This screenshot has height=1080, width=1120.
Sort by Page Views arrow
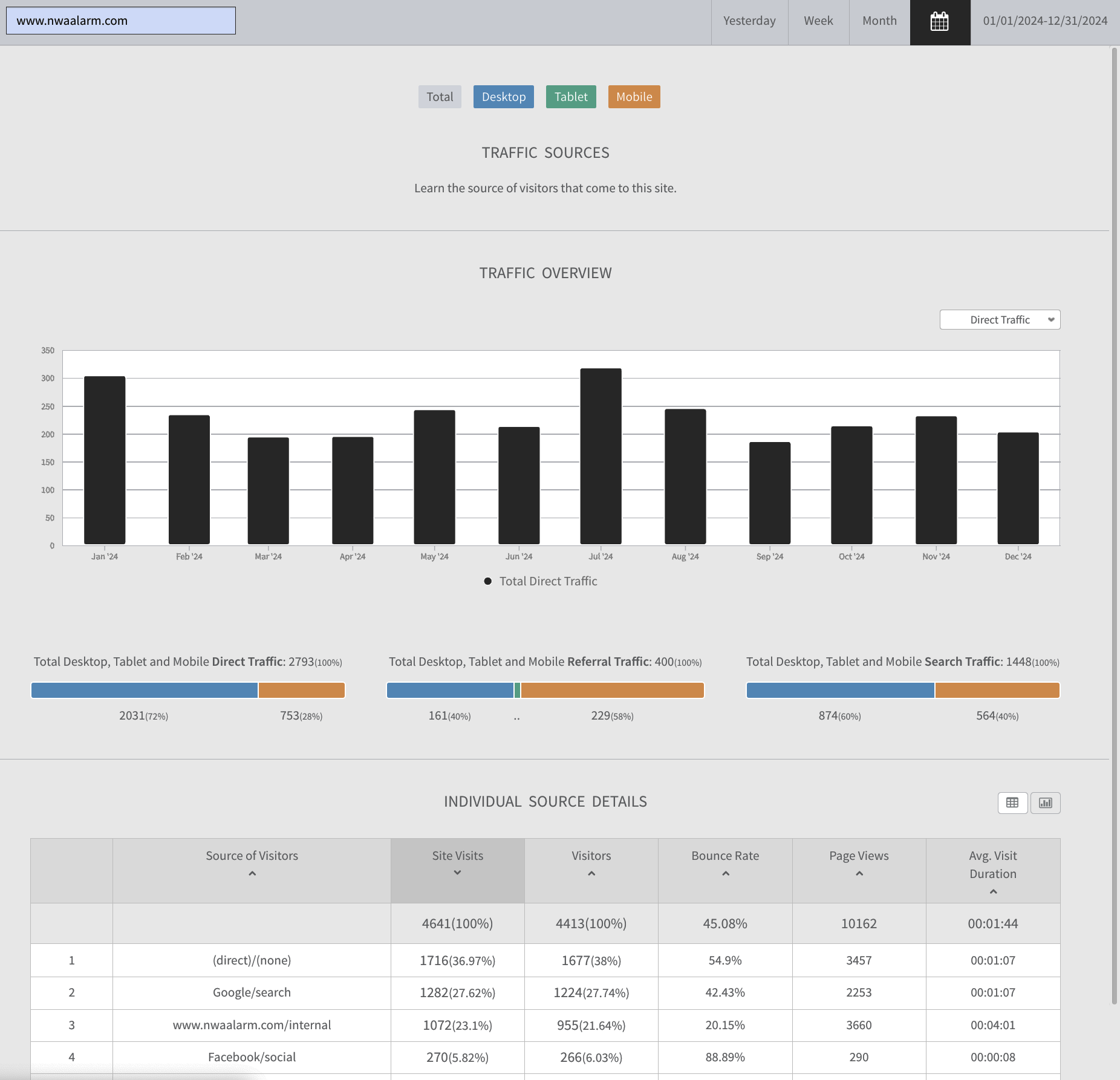(x=859, y=873)
